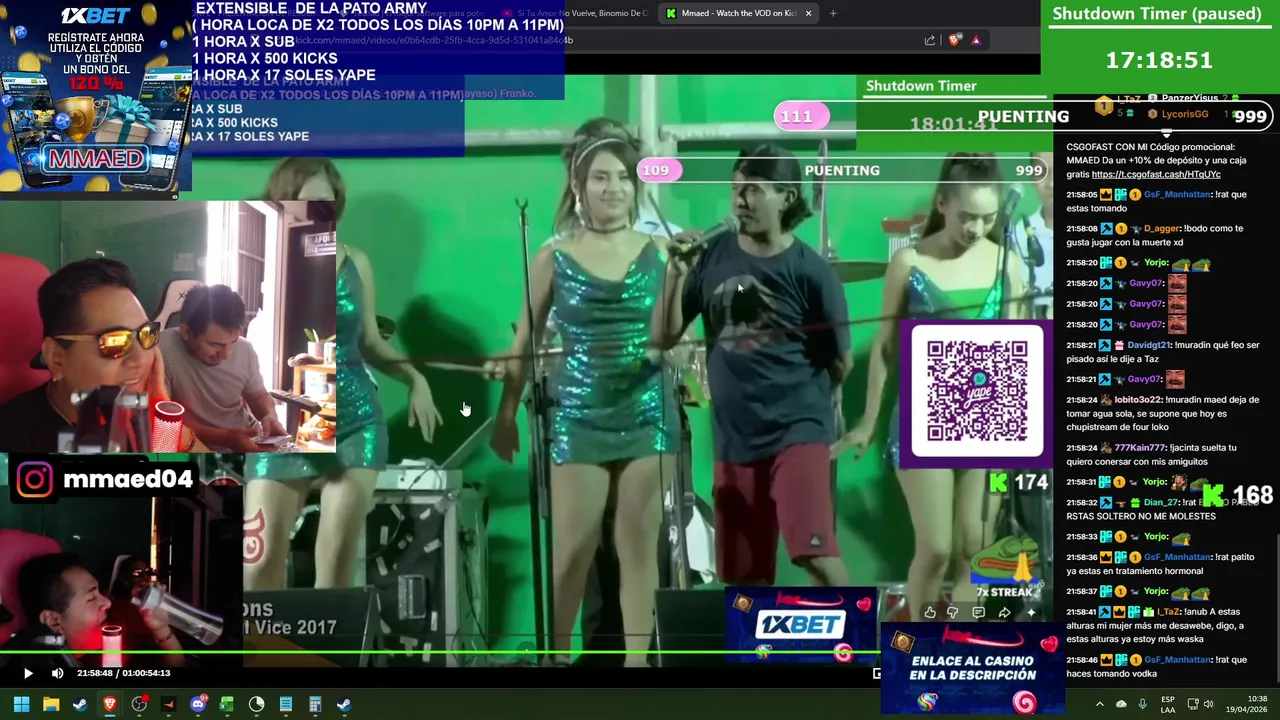Open Calculator from taskbar
The image size is (1280, 720).
point(315,704)
